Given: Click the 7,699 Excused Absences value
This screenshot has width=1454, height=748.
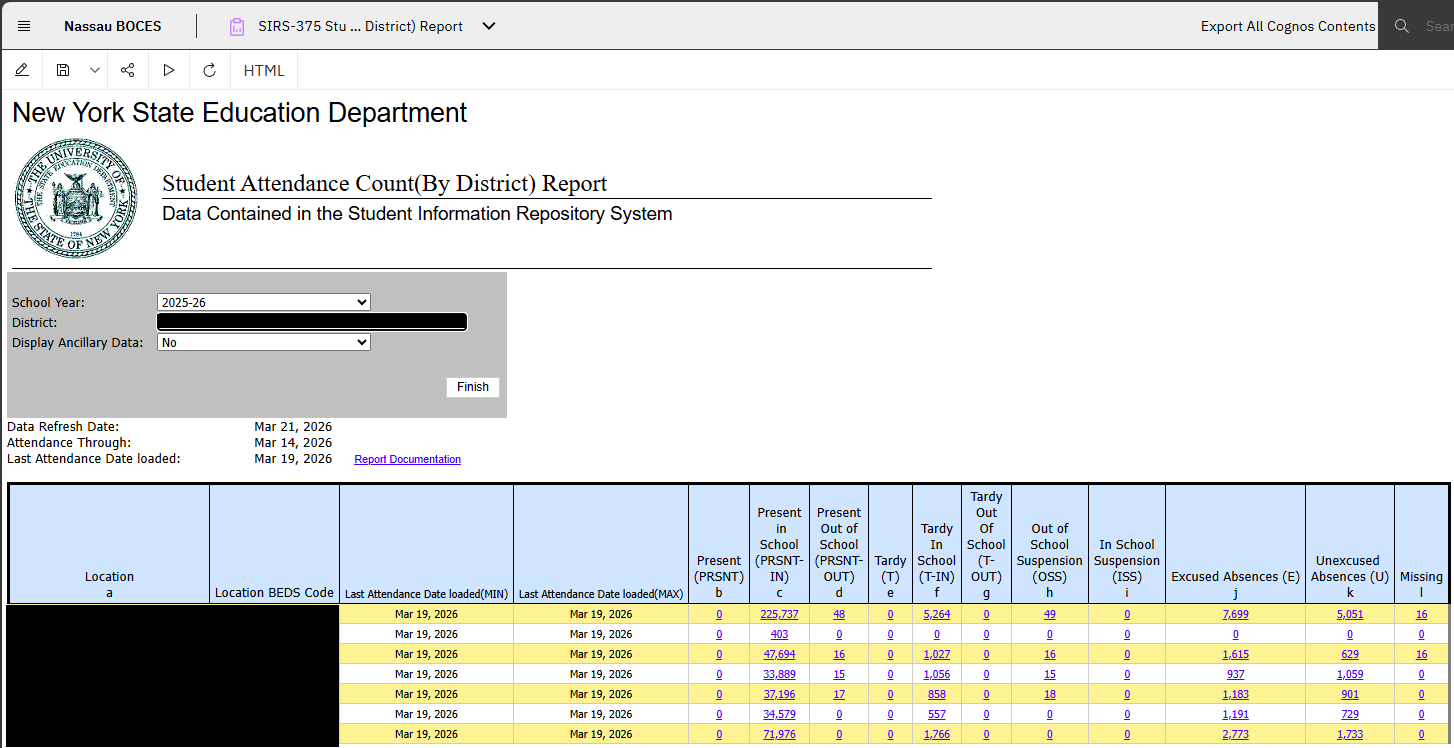Looking at the screenshot, I should point(1235,614).
